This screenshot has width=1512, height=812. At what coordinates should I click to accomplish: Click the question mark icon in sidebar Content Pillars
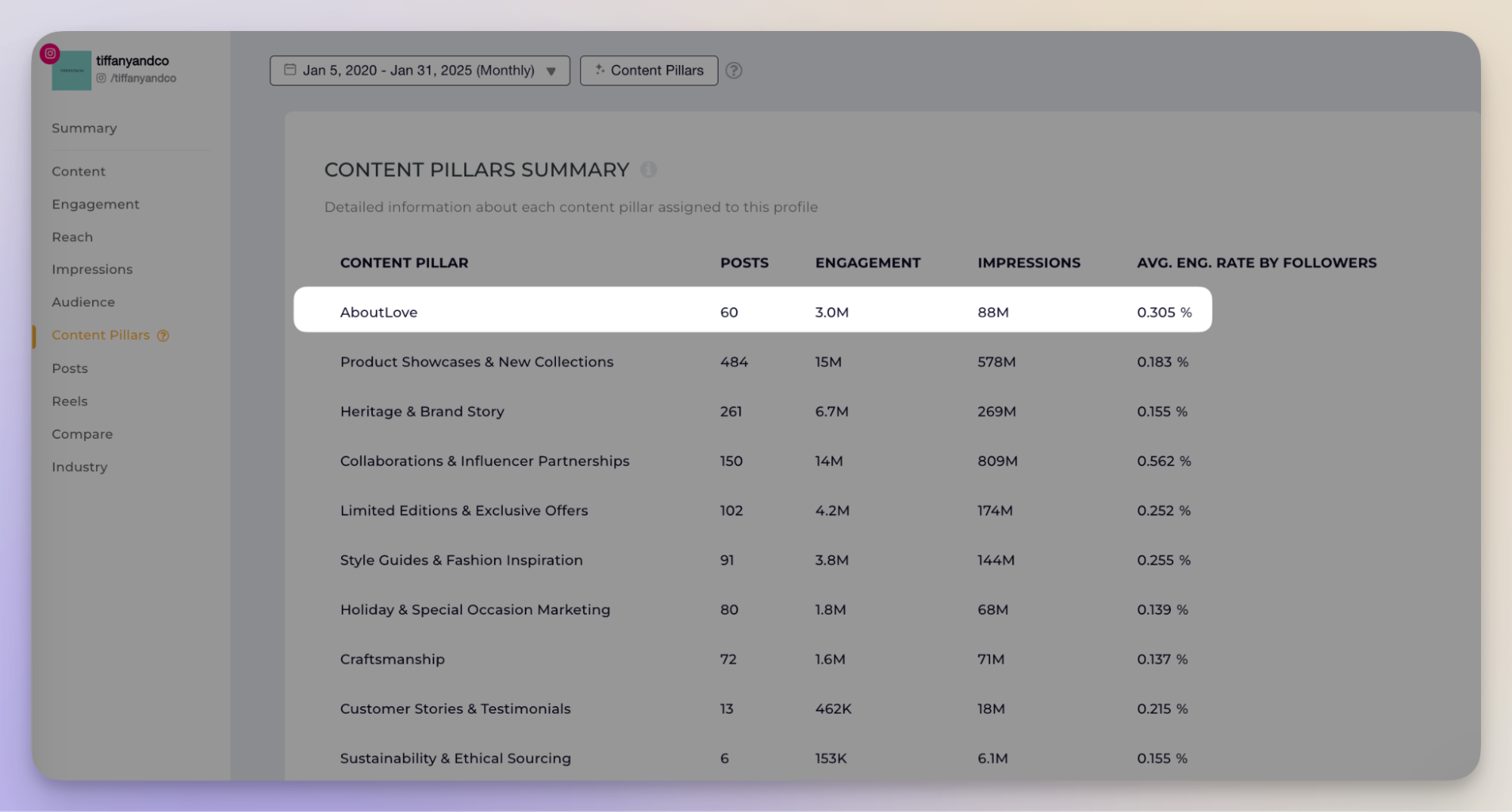point(163,335)
